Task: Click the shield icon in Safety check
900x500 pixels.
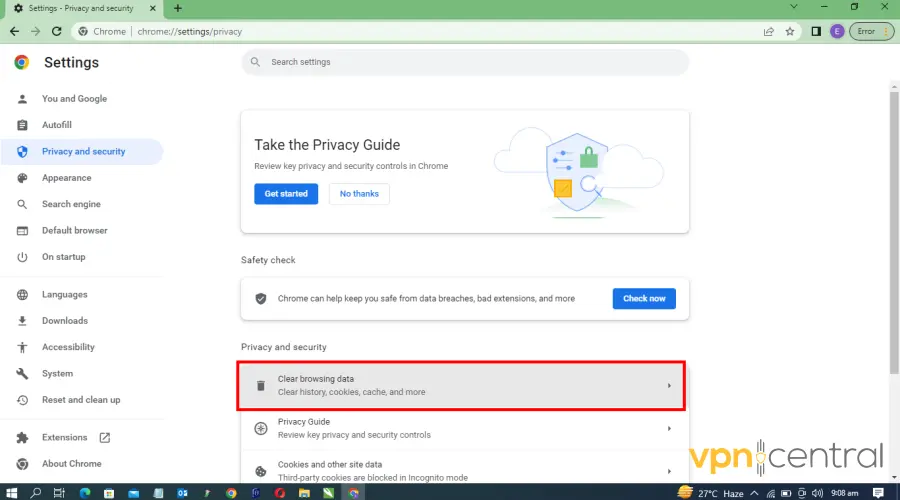Action: (x=261, y=299)
